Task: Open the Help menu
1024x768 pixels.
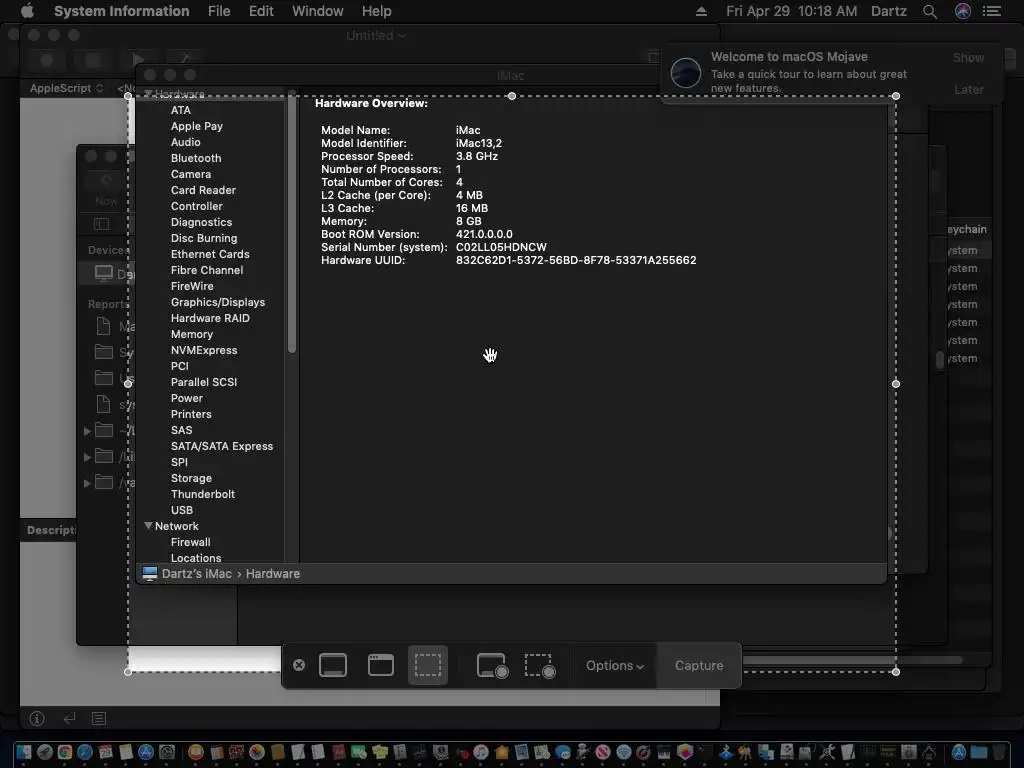Action: pyautogui.click(x=376, y=11)
